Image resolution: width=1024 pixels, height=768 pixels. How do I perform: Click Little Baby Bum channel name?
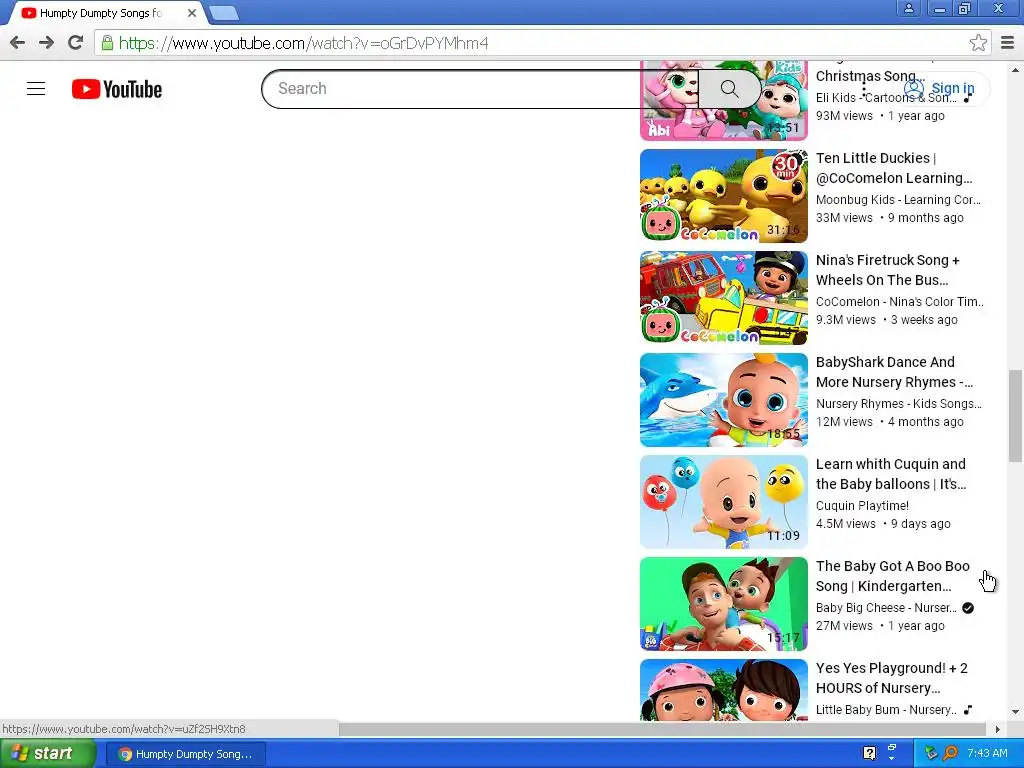pyautogui.click(x=886, y=709)
